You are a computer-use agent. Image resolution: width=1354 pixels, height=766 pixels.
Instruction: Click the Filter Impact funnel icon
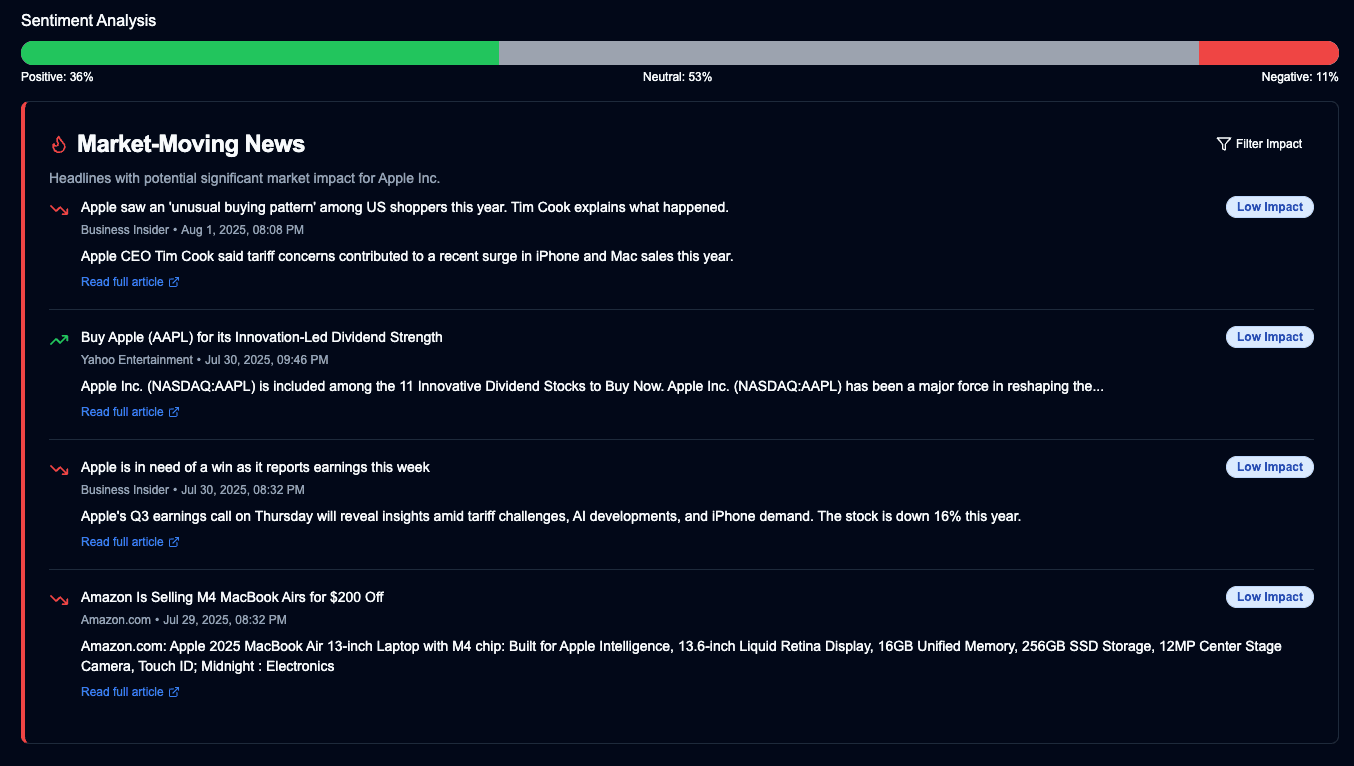(1222, 143)
